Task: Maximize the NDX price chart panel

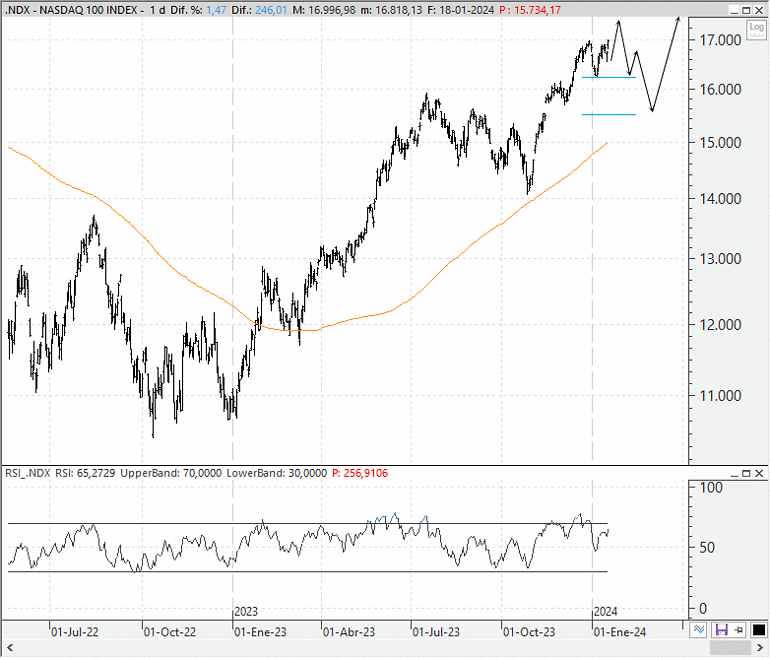Action: click(x=746, y=10)
